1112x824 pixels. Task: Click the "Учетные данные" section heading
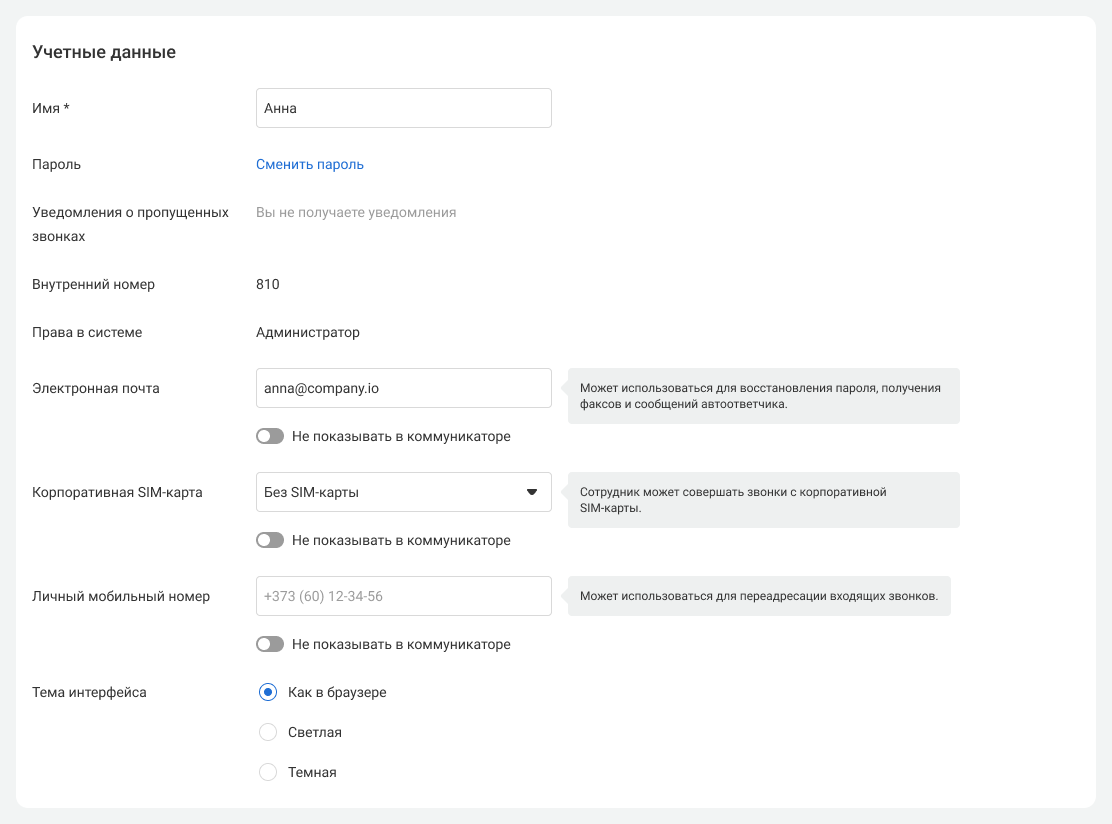[x=104, y=53]
